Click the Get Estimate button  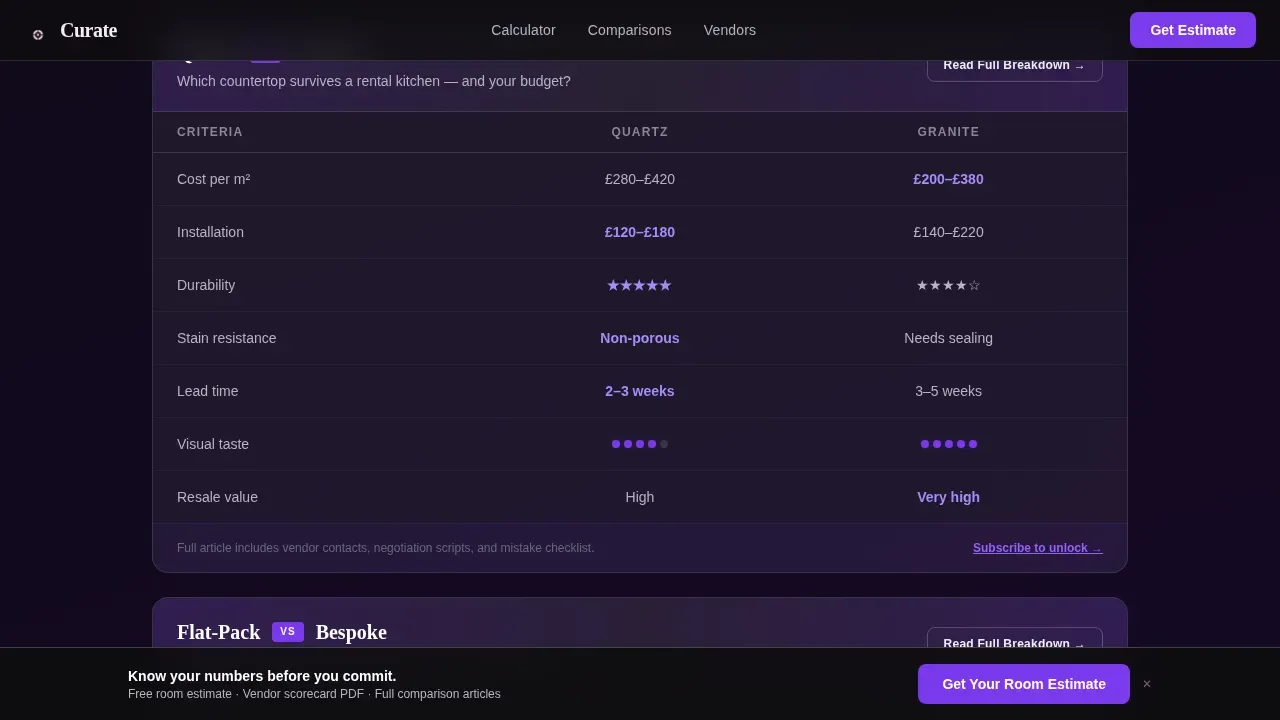tap(1193, 30)
